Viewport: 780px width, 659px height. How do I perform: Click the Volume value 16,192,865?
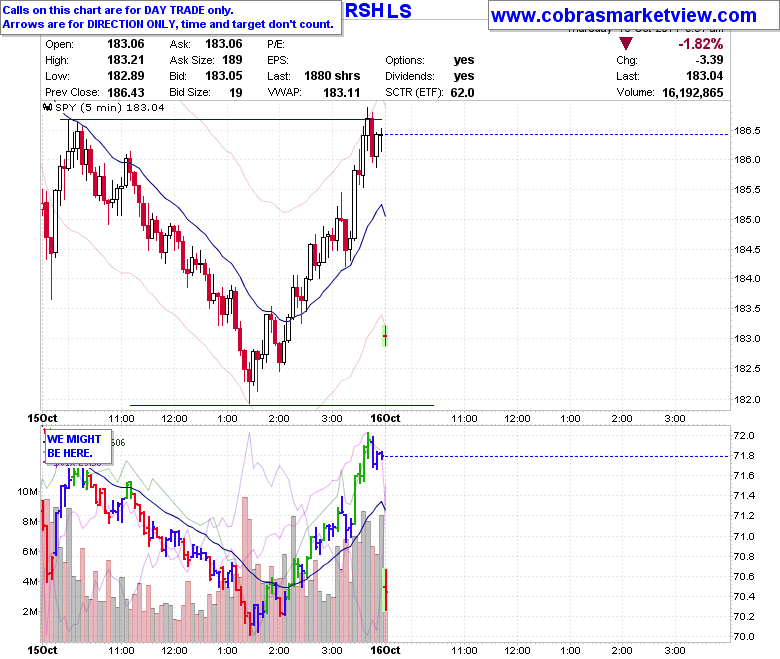point(692,93)
